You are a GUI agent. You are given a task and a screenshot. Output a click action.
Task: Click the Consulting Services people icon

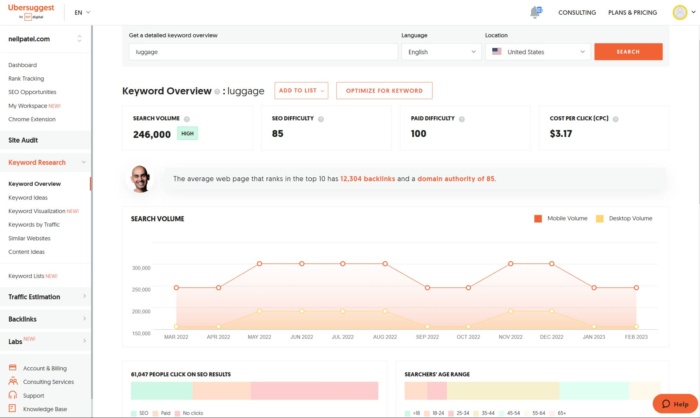pyautogui.click(x=13, y=381)
